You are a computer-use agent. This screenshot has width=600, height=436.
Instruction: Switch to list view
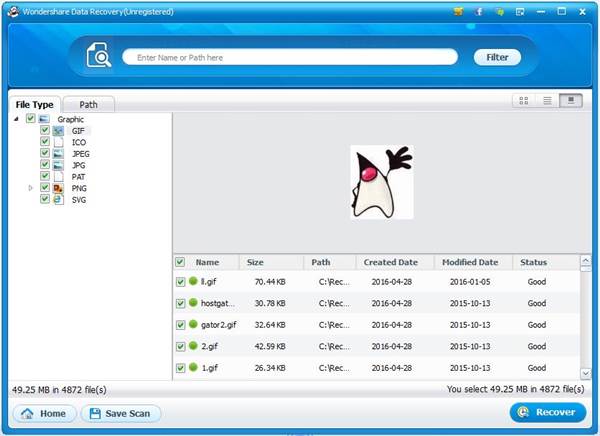547,101
